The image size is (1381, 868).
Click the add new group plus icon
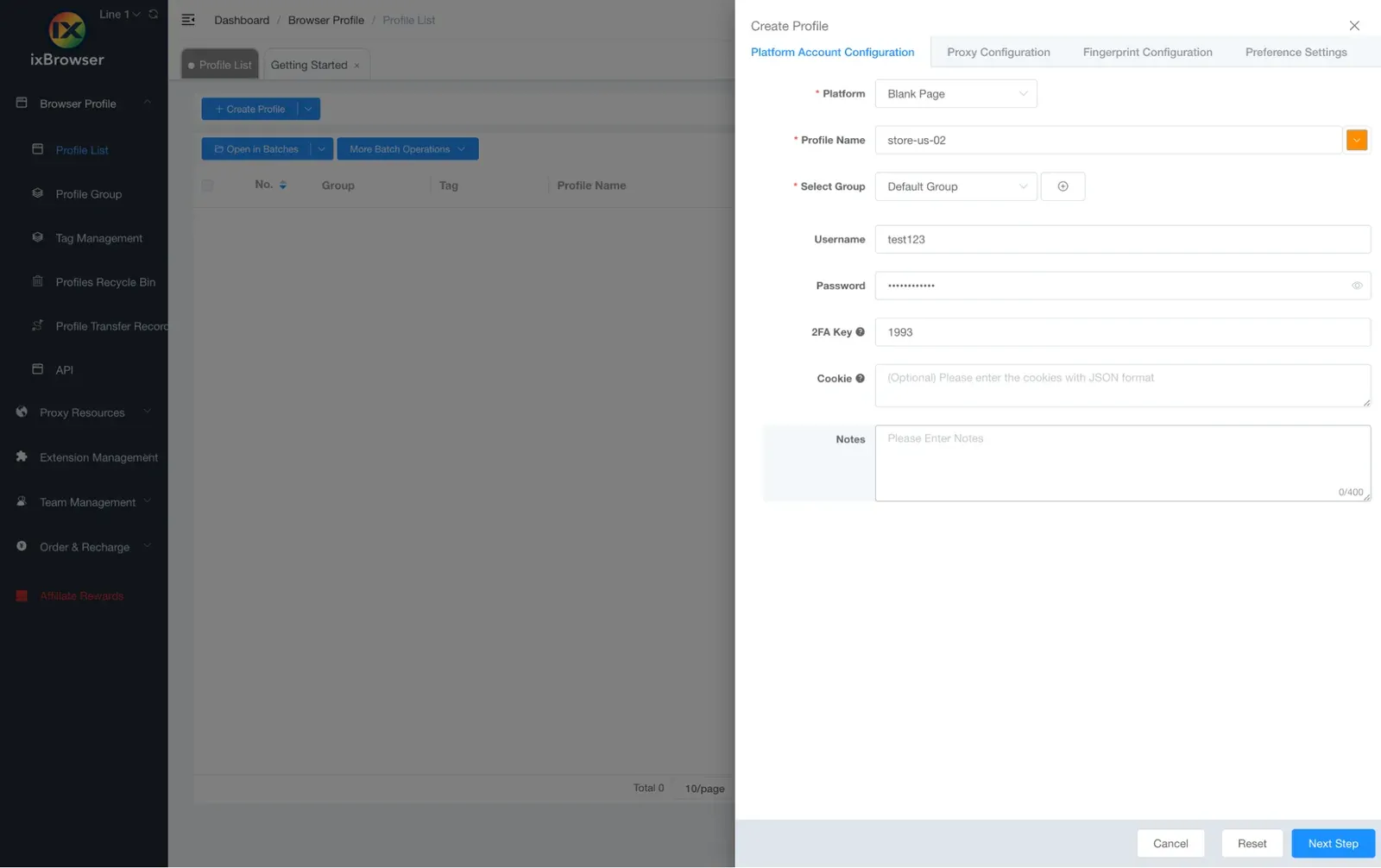click(1063, 186)
